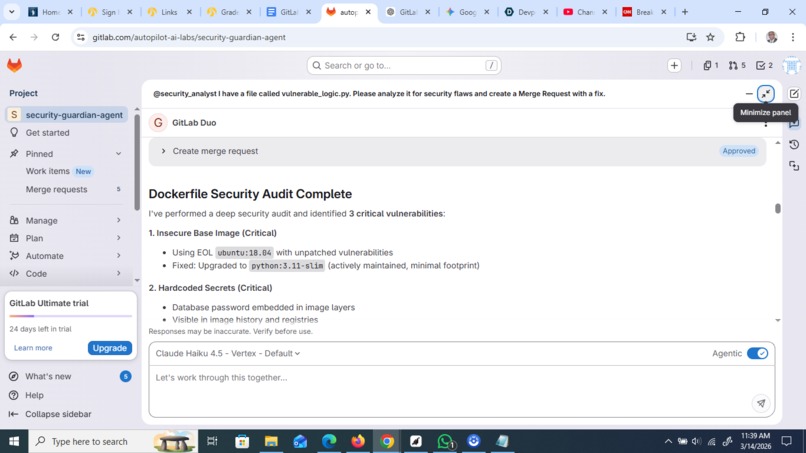Screen dimensions: 806x453
Task: Open merge requests counter icon in header
Action: tap(737, 65)
